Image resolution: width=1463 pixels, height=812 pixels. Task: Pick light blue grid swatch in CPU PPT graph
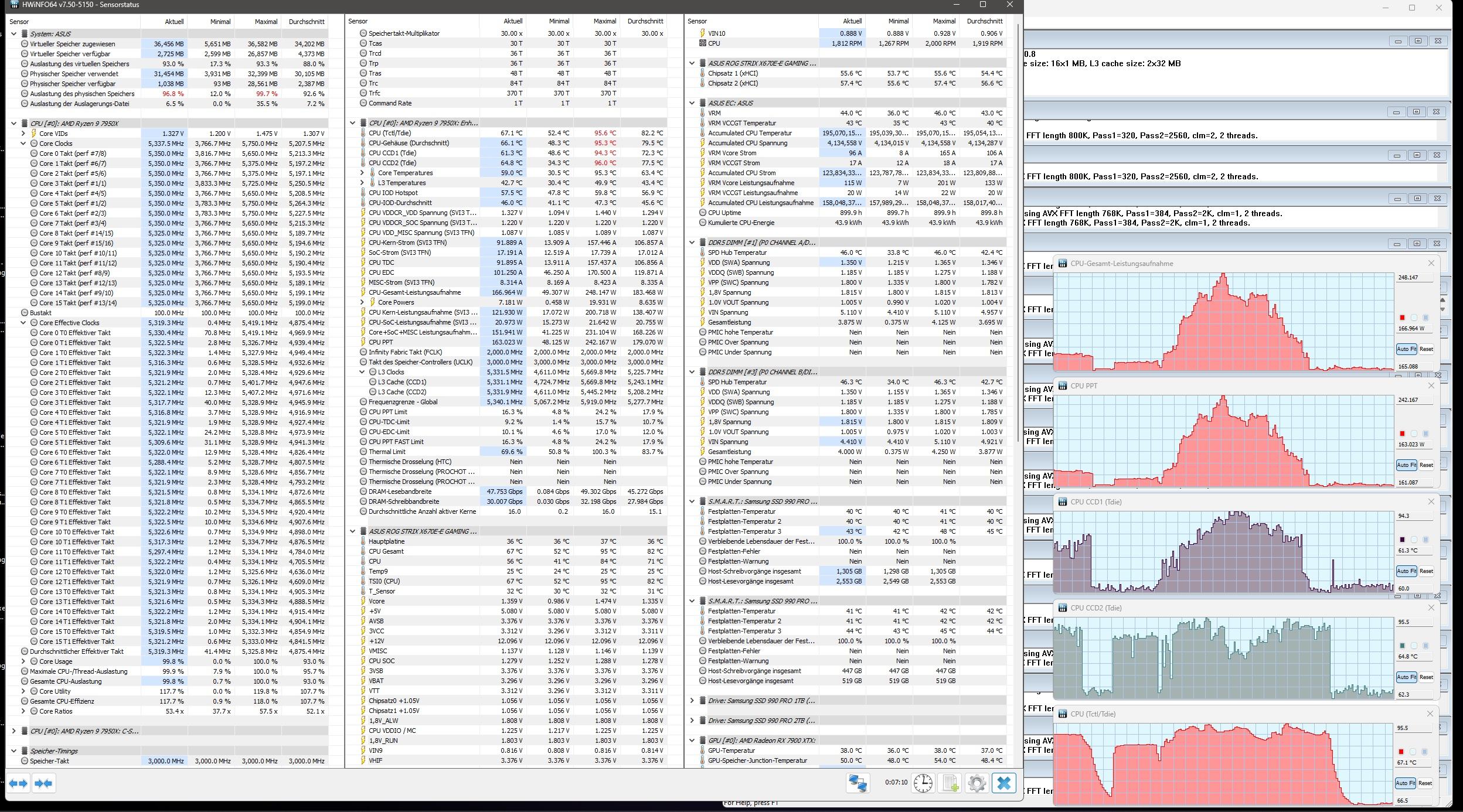click(x=1425, y=434)
